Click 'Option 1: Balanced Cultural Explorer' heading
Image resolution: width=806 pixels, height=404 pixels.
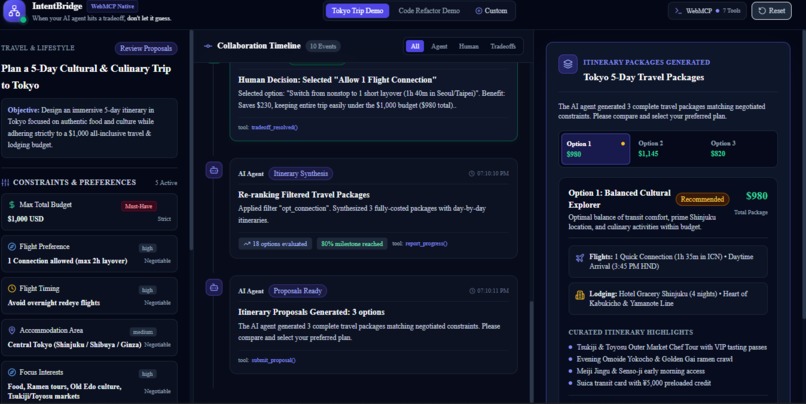(x=619, y=198)
